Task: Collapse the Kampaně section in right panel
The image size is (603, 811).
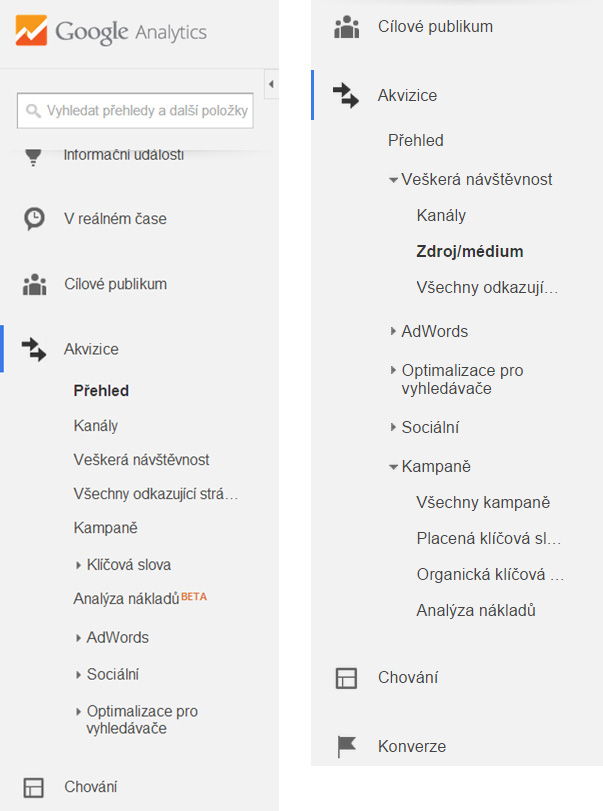Action: [394, 467]
